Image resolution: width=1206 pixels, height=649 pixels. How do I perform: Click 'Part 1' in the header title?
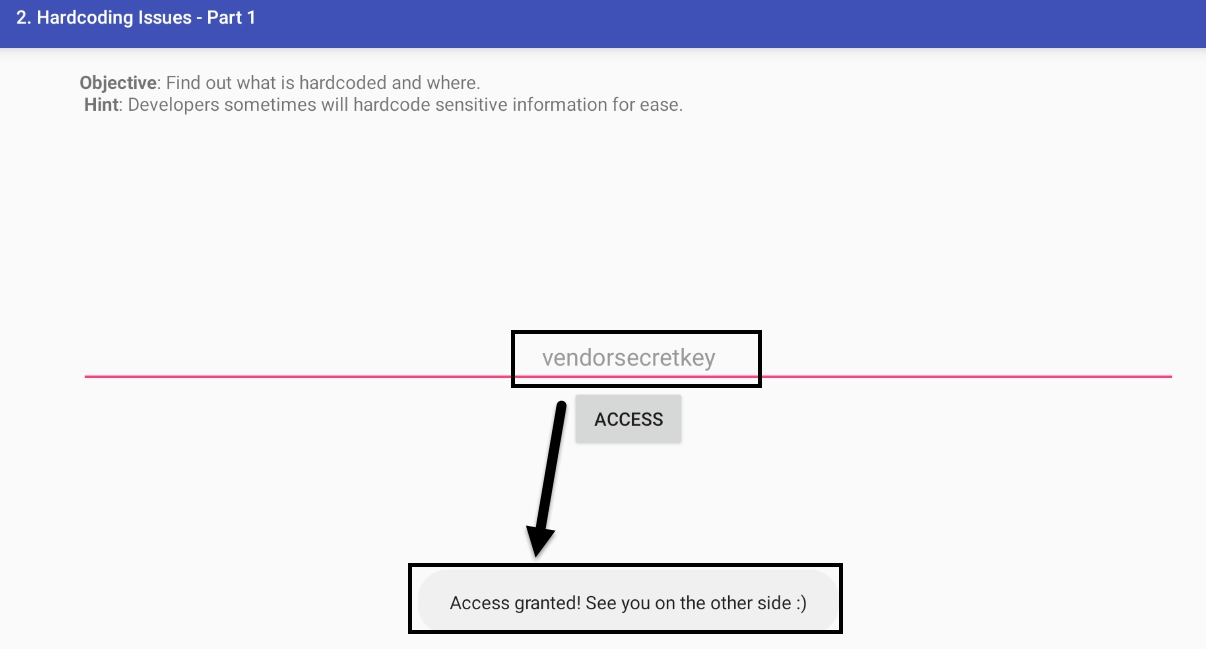pyautogui.click(x=231, y=18)
